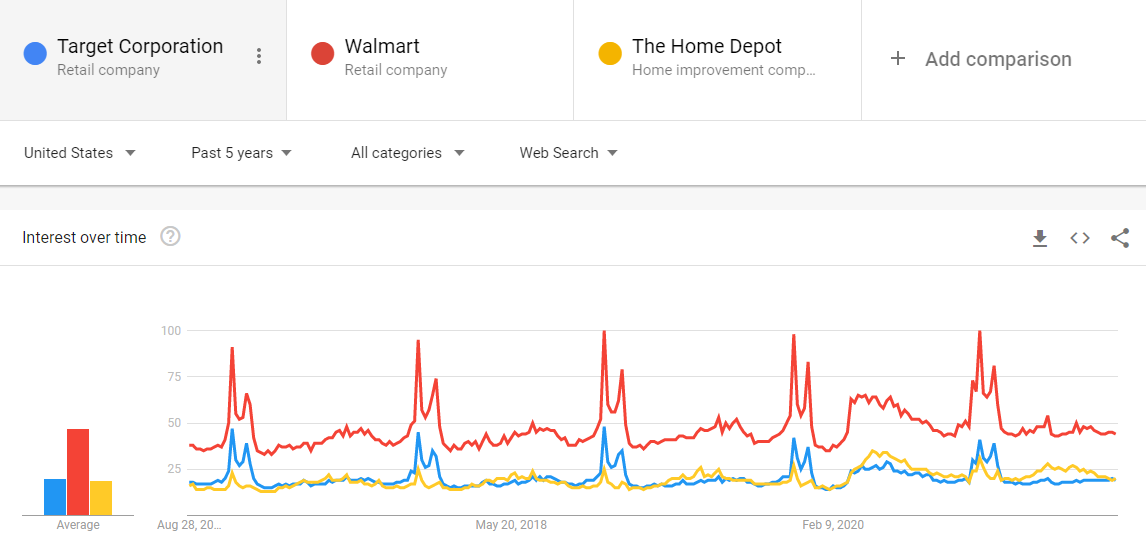1146x556 pixels.
Task: Open help for Interest over time
Action: [170, 237]
